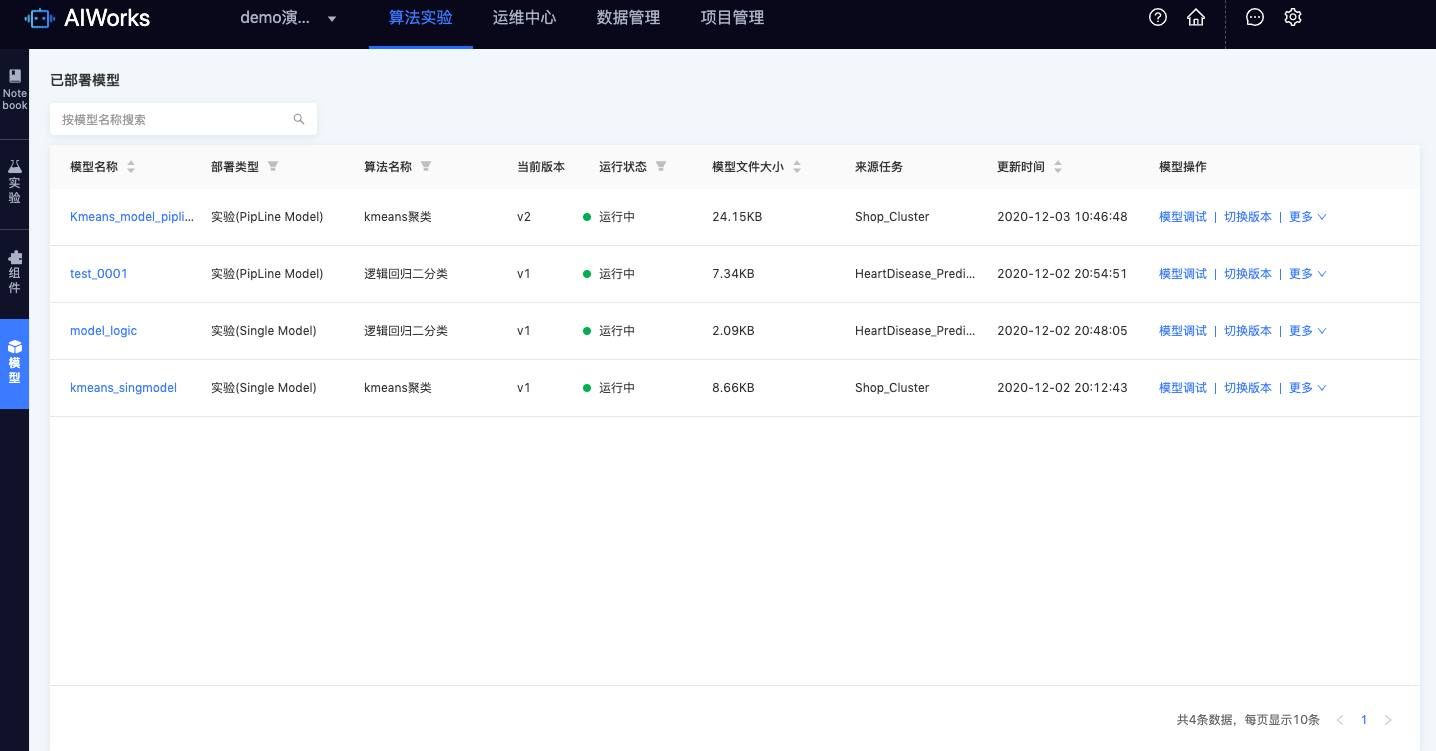This screenshot has height=751, width=1436.
Task: Click 已部署模型 page heading
Action: click(85, 80)
